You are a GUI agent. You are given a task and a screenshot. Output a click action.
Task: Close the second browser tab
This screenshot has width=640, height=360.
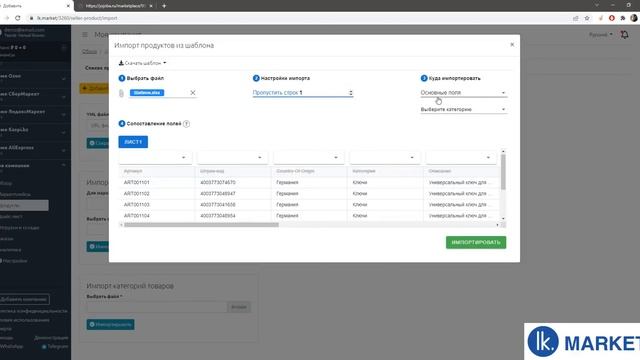coord(151,6)
